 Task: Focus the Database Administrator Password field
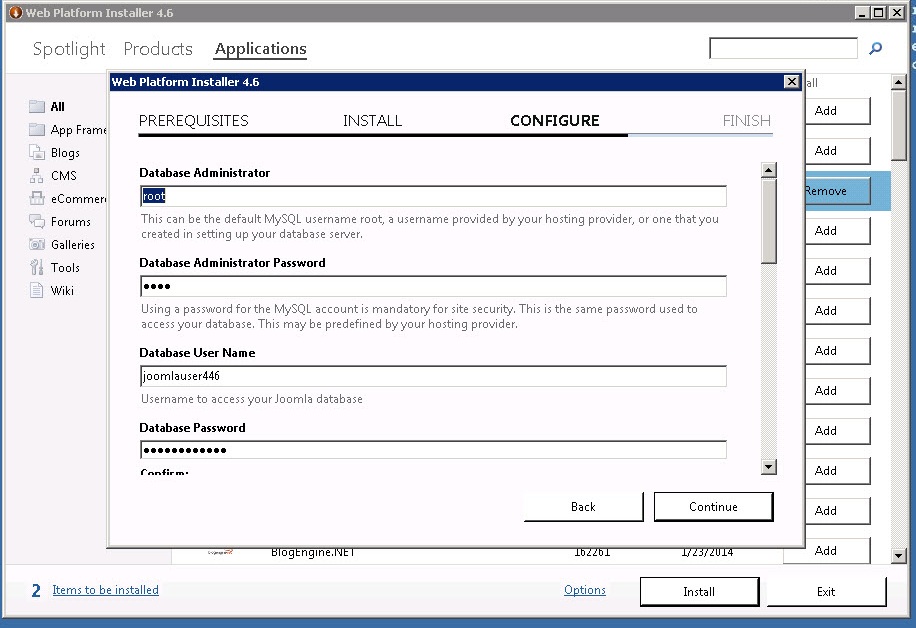tap(433, 286)
